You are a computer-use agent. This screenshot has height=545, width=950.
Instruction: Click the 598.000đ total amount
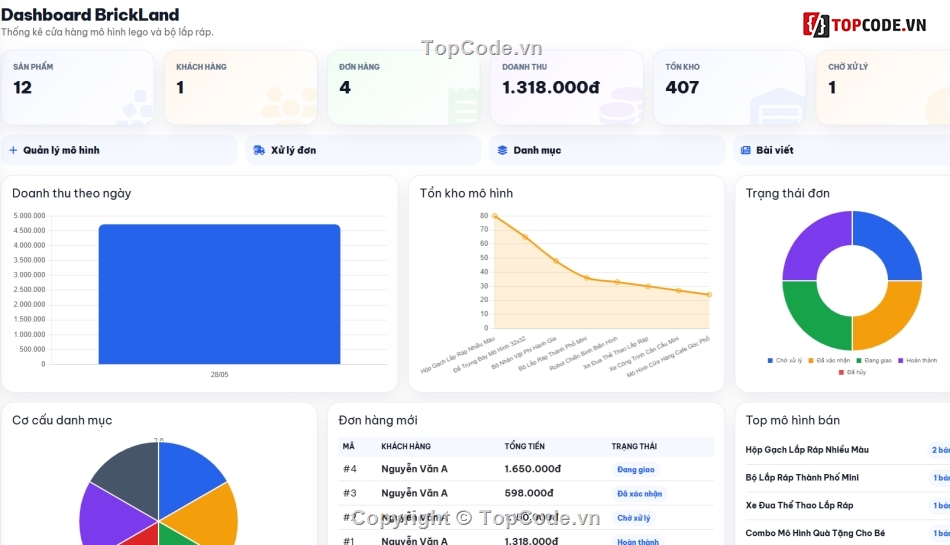coord(529,493)
